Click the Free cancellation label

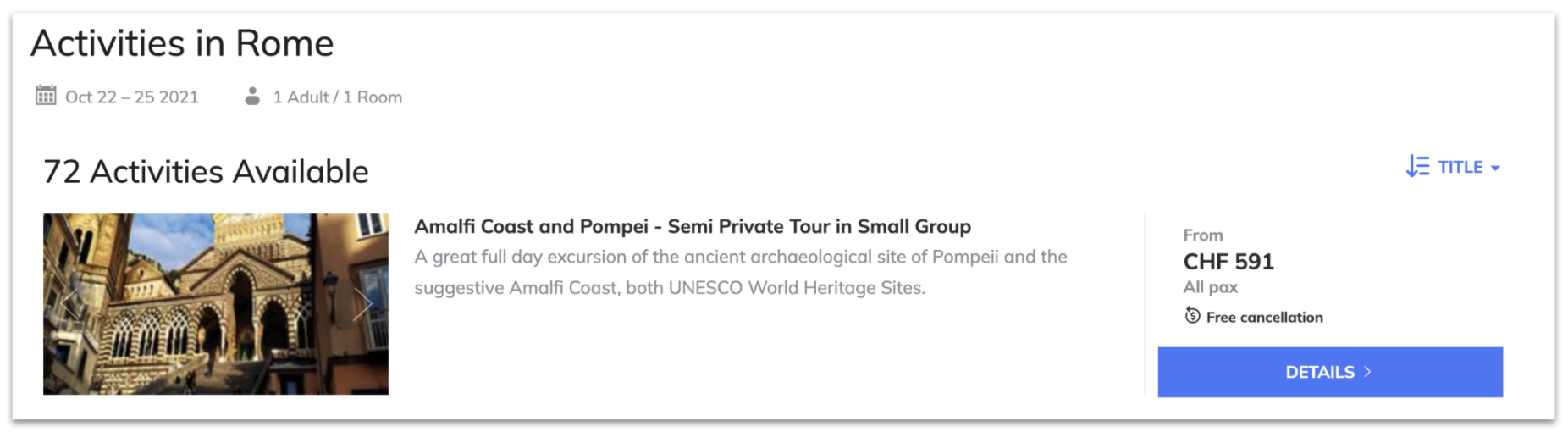pyautogui.click(x=1264, y=317)
